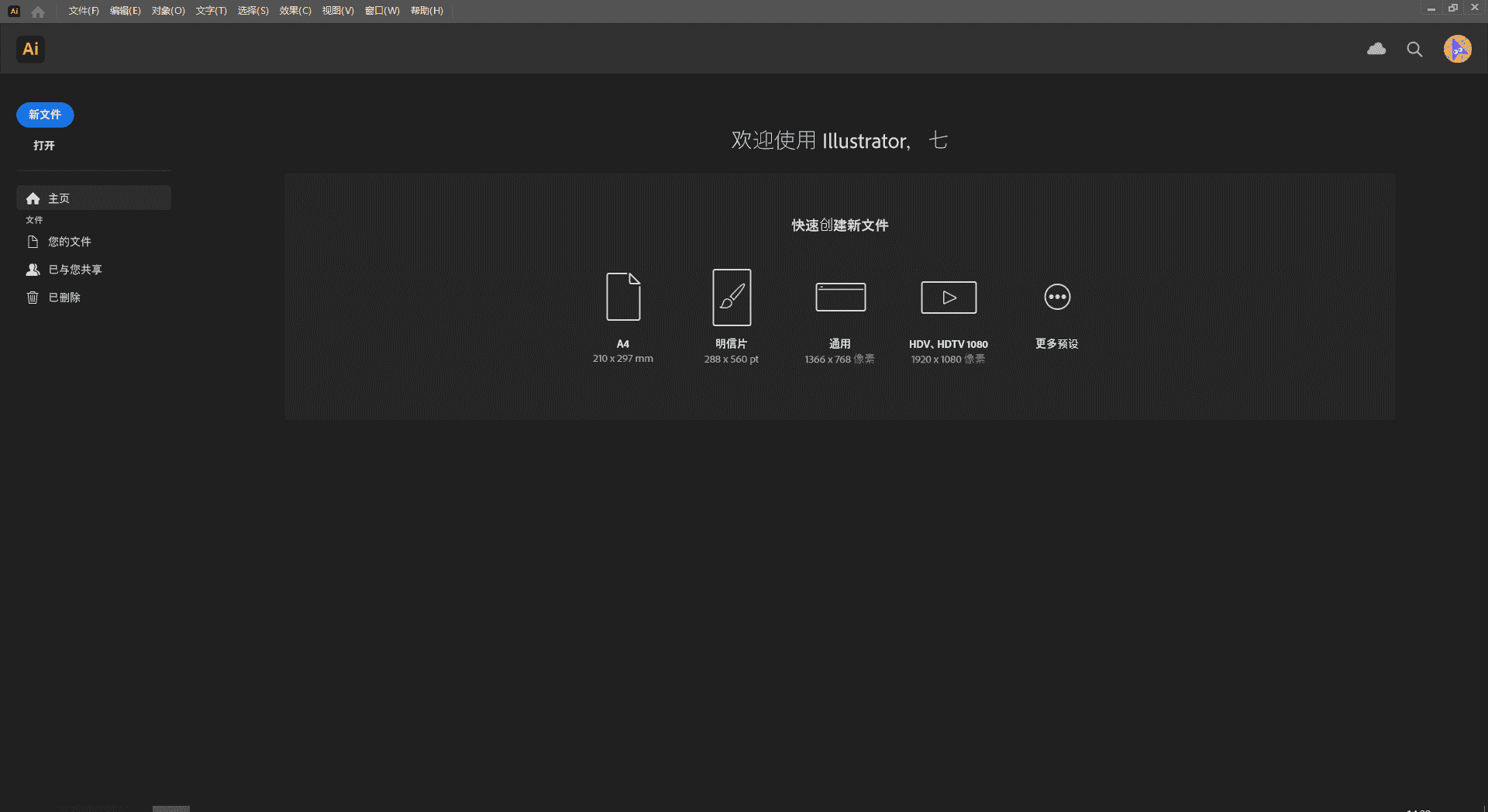1488x812 pixels.
Task: Open the search icon in the header
Action: [1414, 49]
